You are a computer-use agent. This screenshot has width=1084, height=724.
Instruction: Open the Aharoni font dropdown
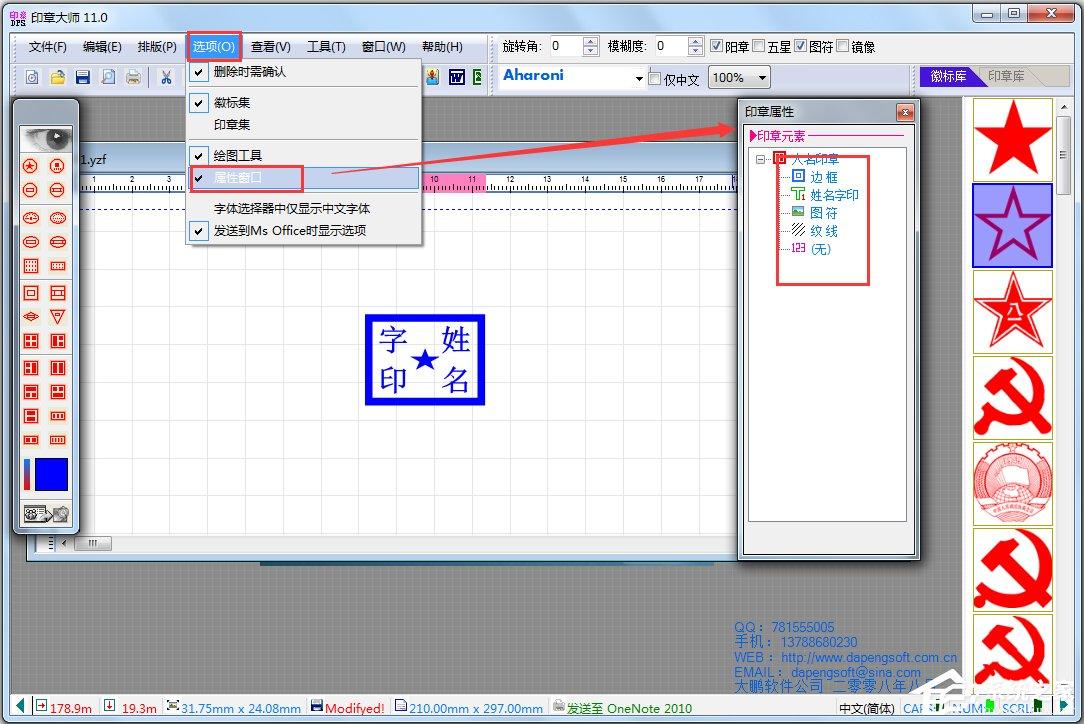click(x=639, y=79)
